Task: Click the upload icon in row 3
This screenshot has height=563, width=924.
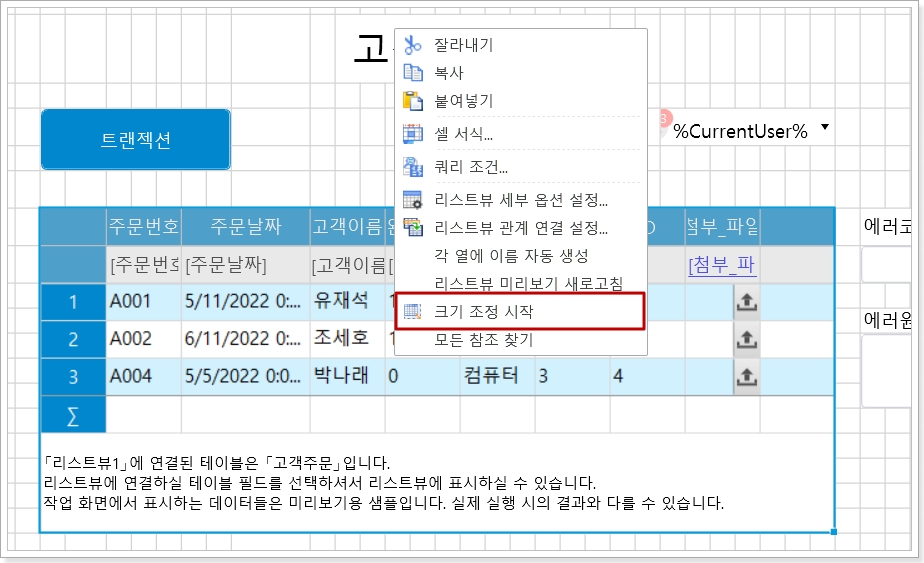Action: click(x=746, y=377)
